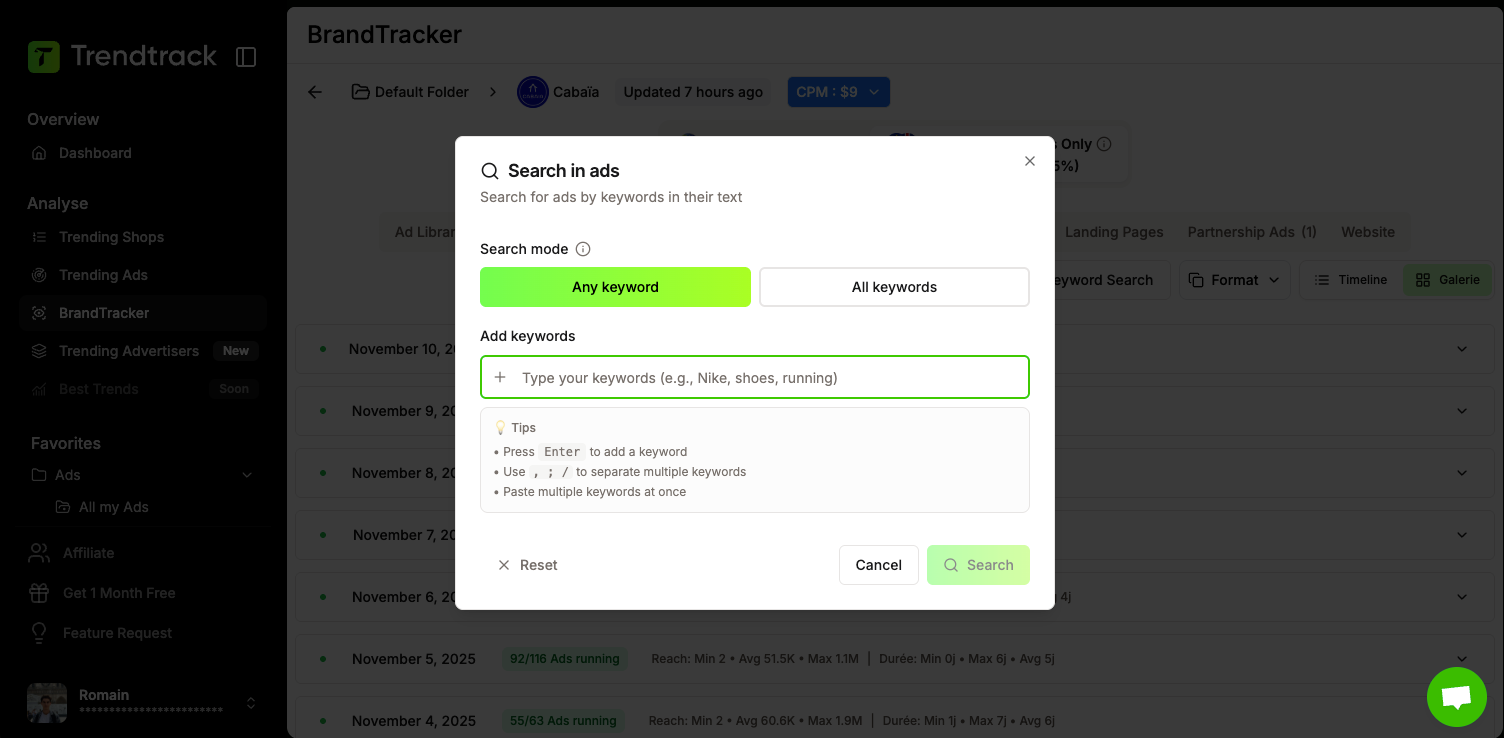Image resolution: width=1504 pixels, height=738 pixels.
Task: Open the CPM : $9 dropdown
Action: click(x=838, y=92)
